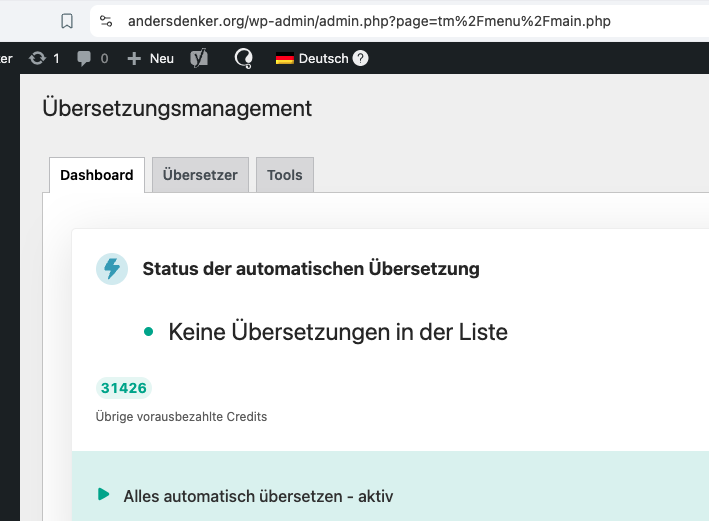Click 'Keine Übersetzungen in der Liste' status text
Screen dimensions: 709x521
click(x=338, y=332)
